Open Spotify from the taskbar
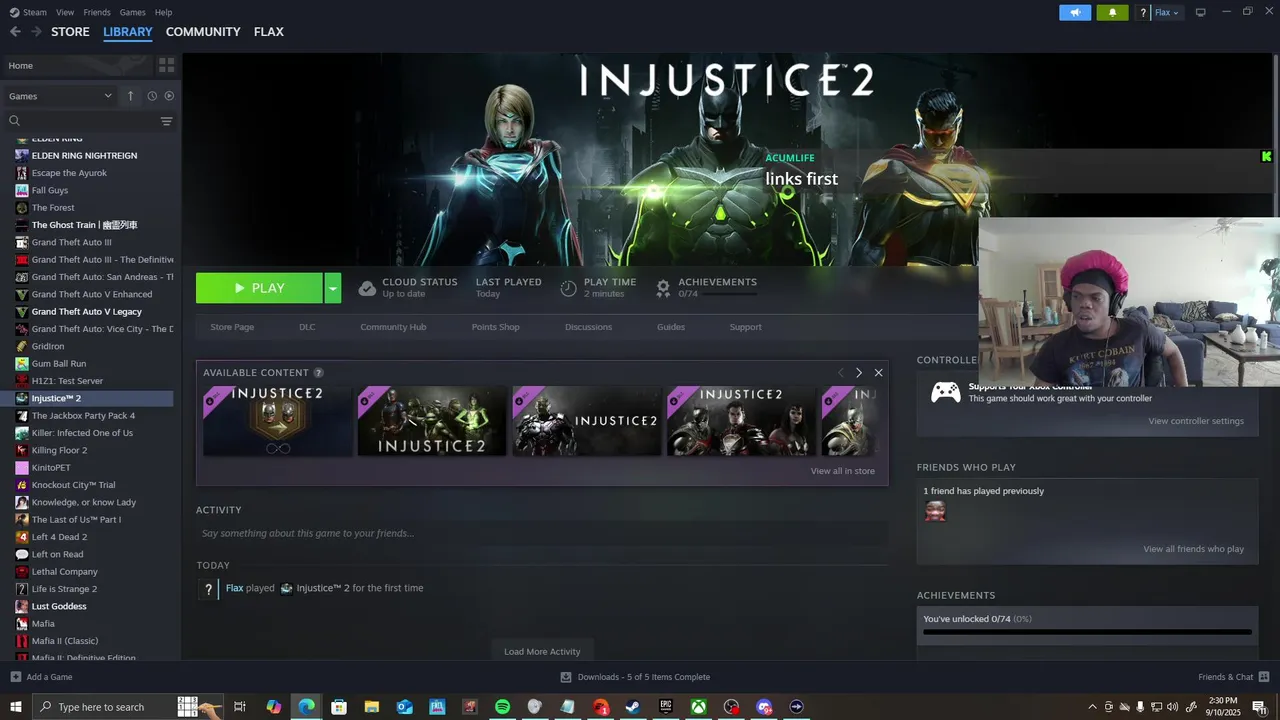 [x=503, y=707]
